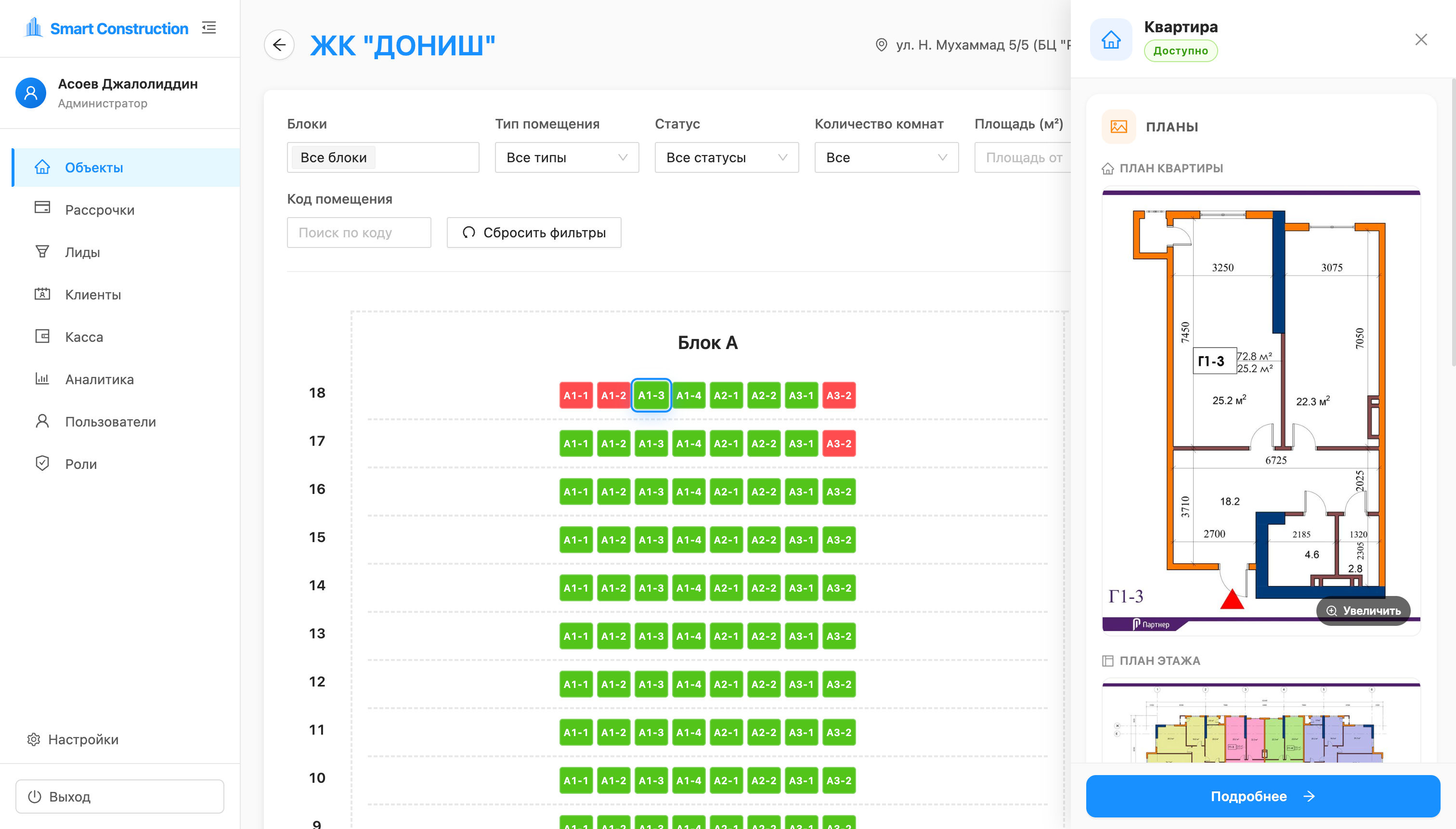Select unit A1-2 on floor 18
Viewport: 1456px width, 829px height.
click(x=613, y=395)
